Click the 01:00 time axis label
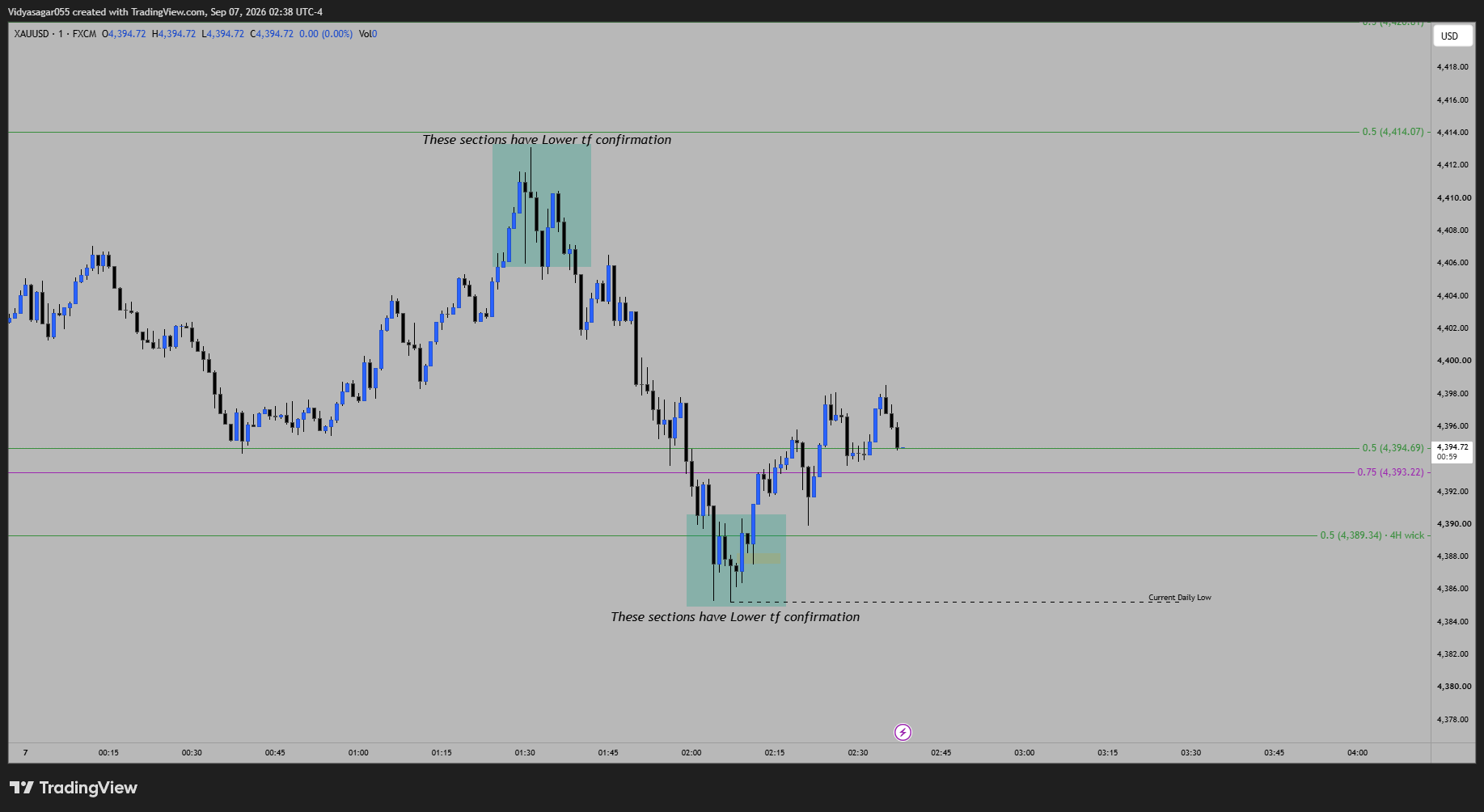The image size is (1484, 812). [x=358, y=753]
